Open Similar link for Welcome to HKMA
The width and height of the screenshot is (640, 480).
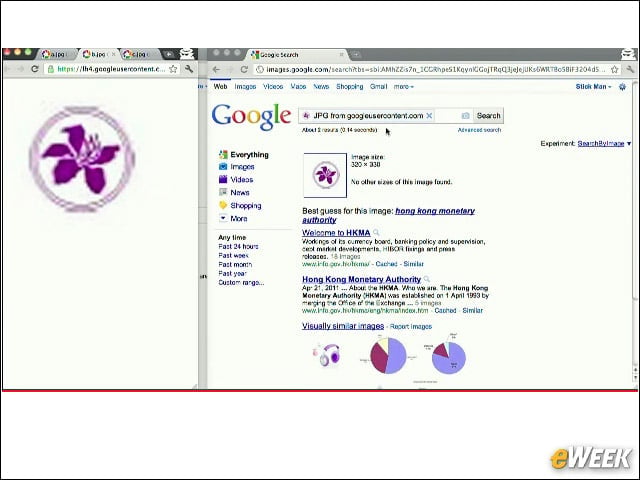(413, 264)
